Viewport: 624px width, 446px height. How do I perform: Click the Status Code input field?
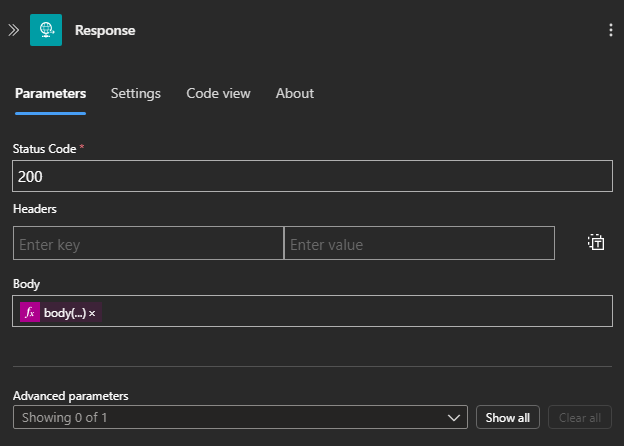tap(312, 176)
